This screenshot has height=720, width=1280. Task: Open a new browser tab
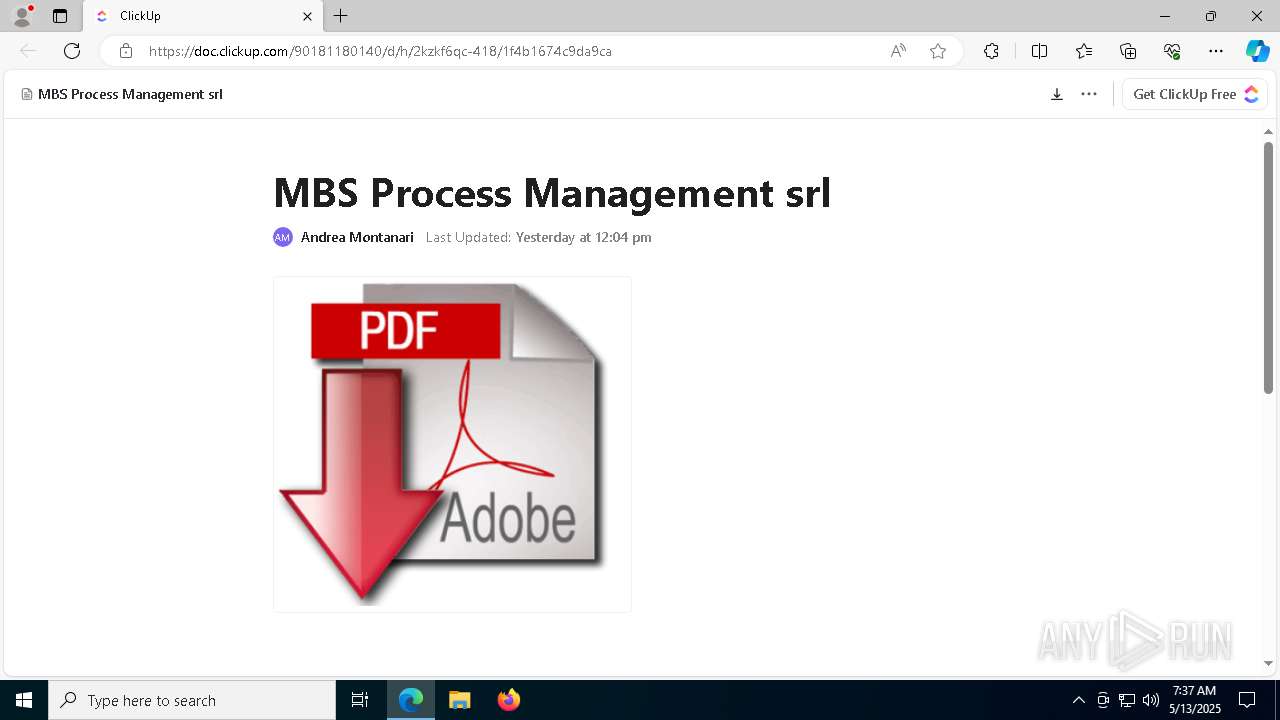click(x=341, y=16)
